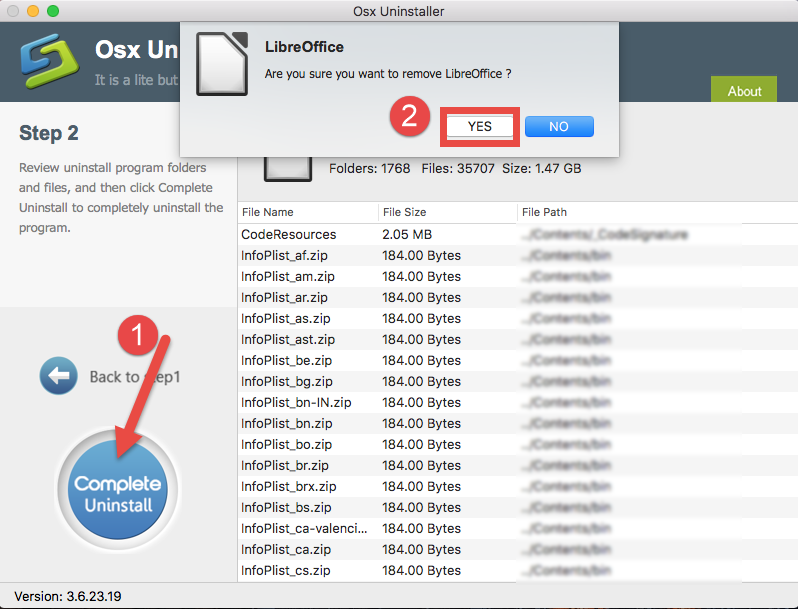
Task: Select InfoPlist_ar.zip in the list
Action: 518,298
